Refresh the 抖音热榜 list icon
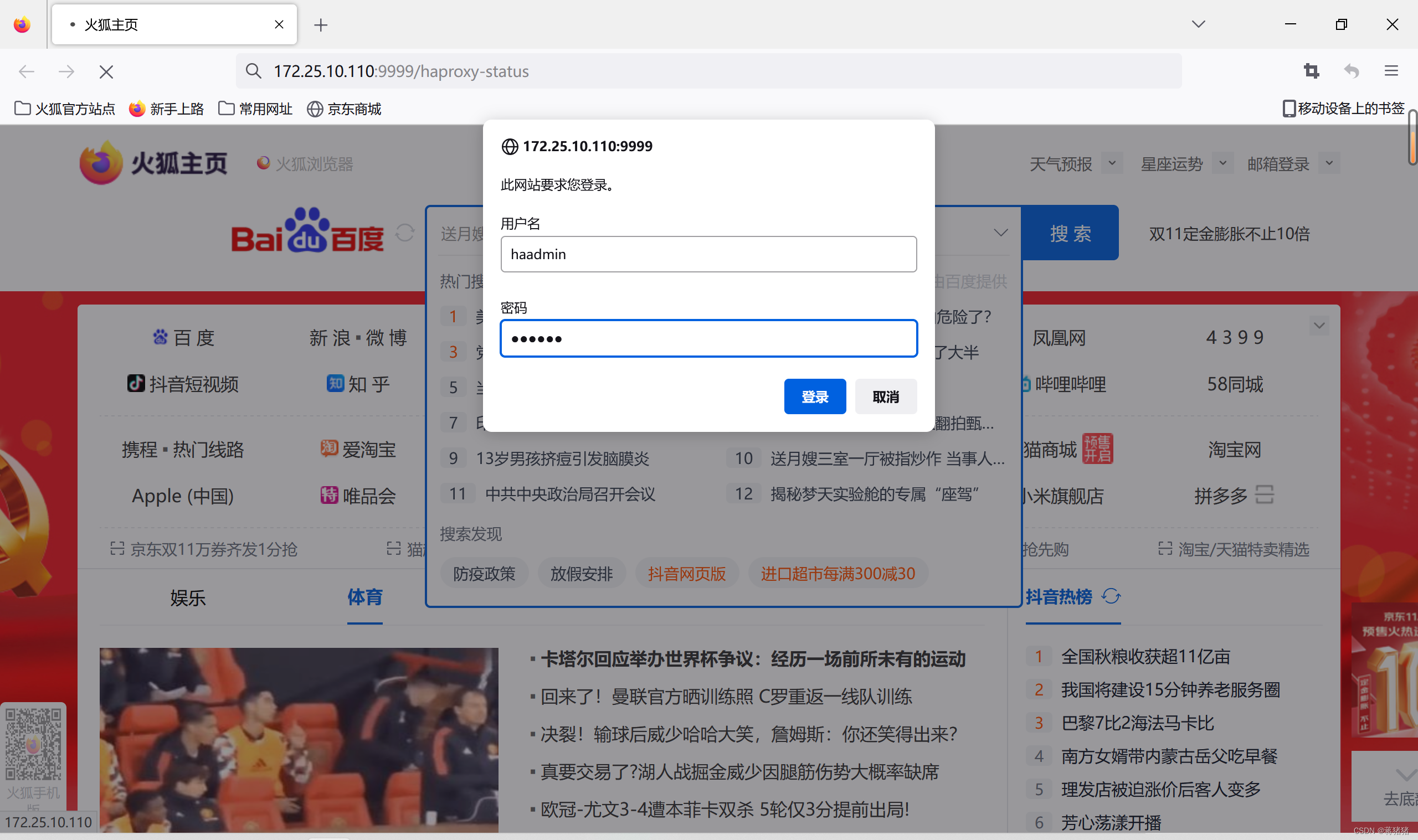This screenshot has height=840, width=1418. click(1111, 596)
